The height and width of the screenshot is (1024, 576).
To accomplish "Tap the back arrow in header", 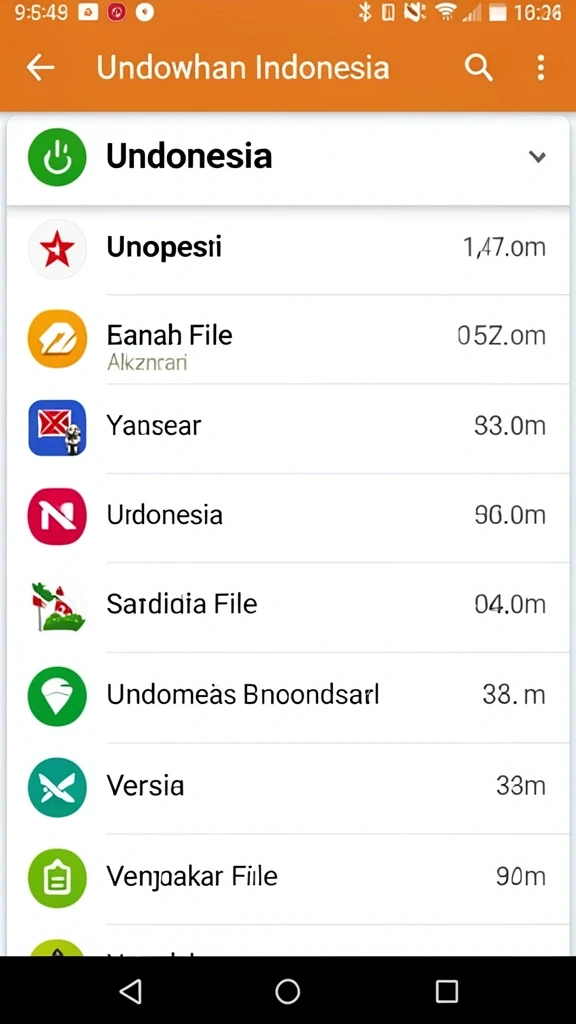I will 40,67.
